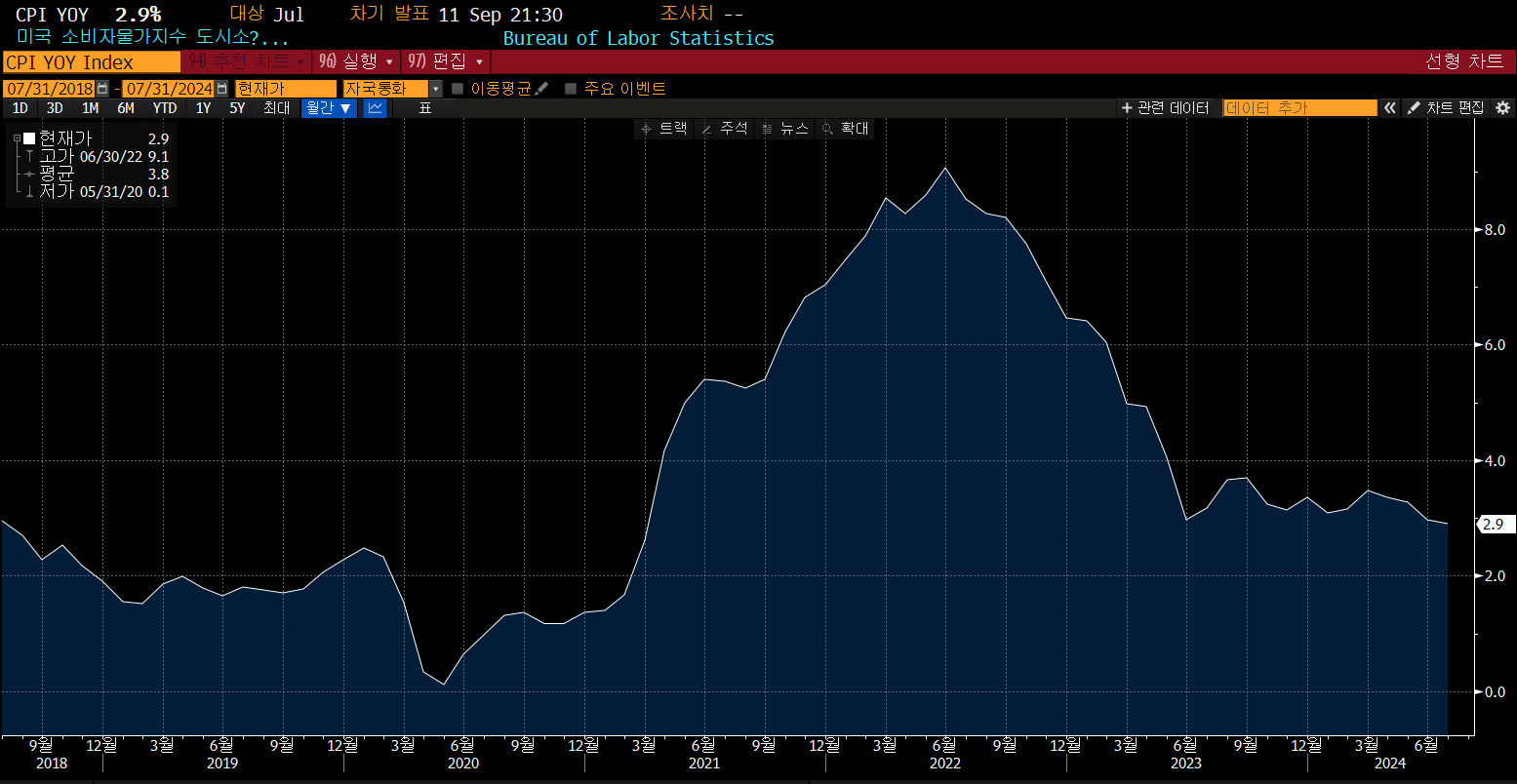This screenshot has height=784, width=1517.
Task: Click the CPI YOY Index security field
Action: [x=91, y=61]
